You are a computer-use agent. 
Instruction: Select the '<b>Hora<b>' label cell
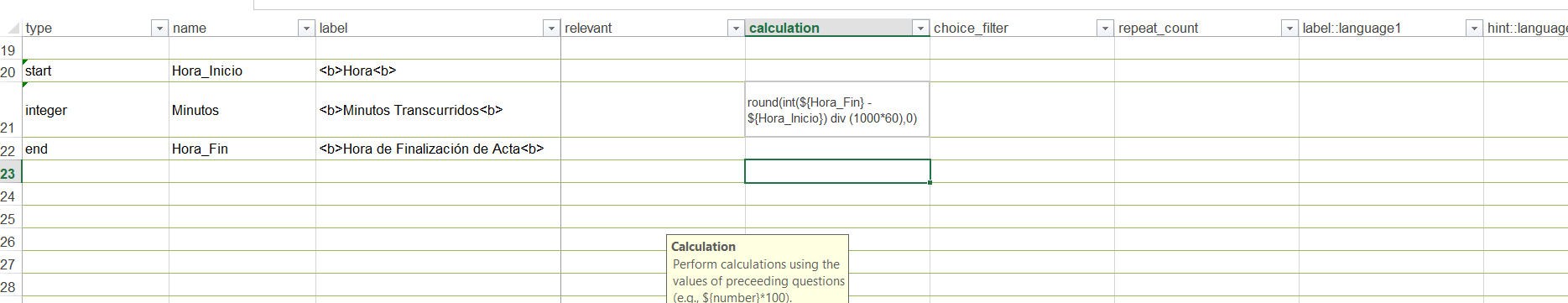click(x=438, y=71)
